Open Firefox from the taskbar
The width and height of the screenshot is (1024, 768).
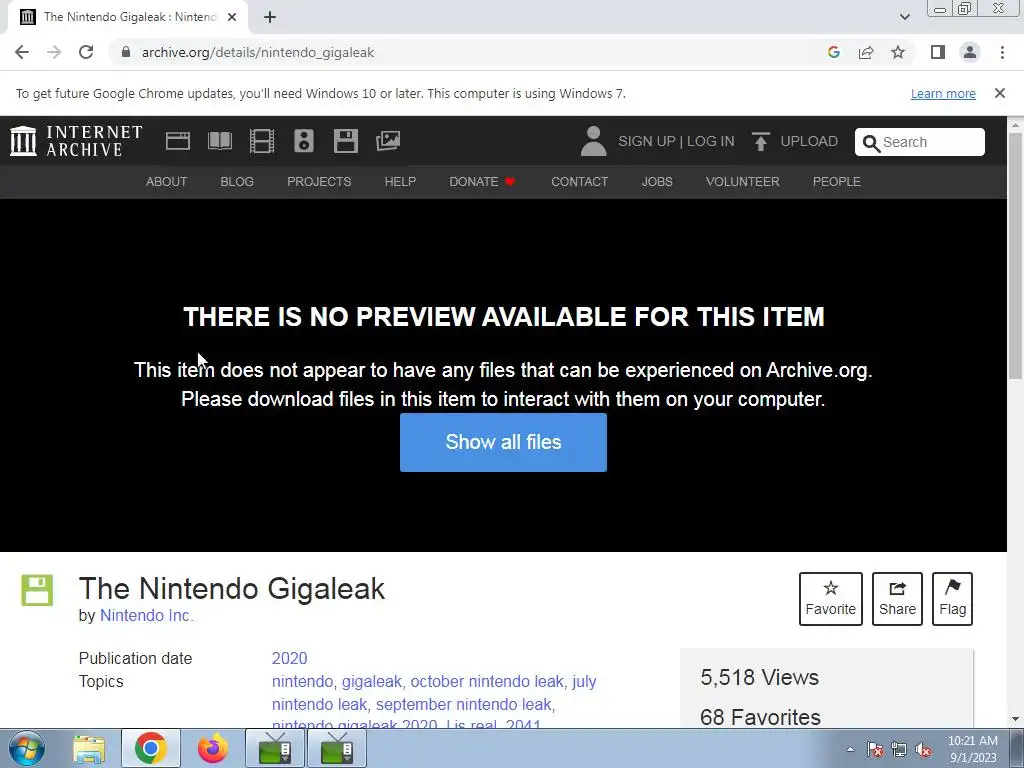pyautogui.click(x=212, y=748)
